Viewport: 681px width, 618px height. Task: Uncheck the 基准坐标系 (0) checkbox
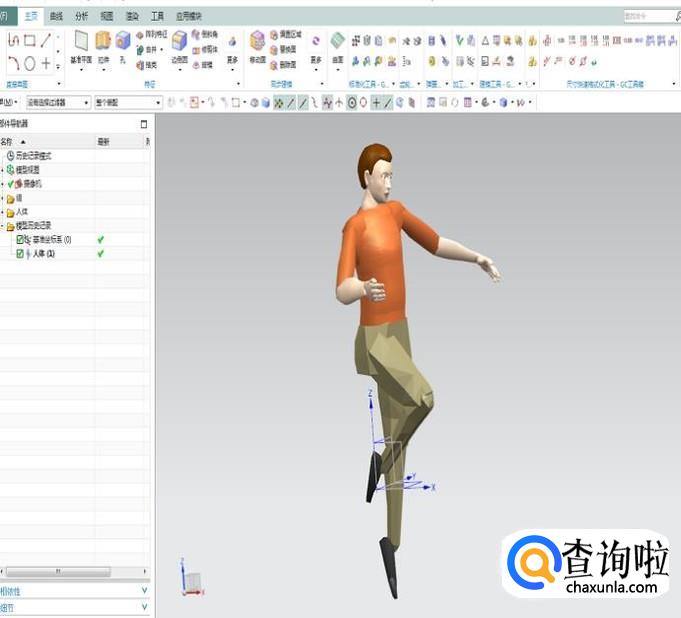pos(20,240)
